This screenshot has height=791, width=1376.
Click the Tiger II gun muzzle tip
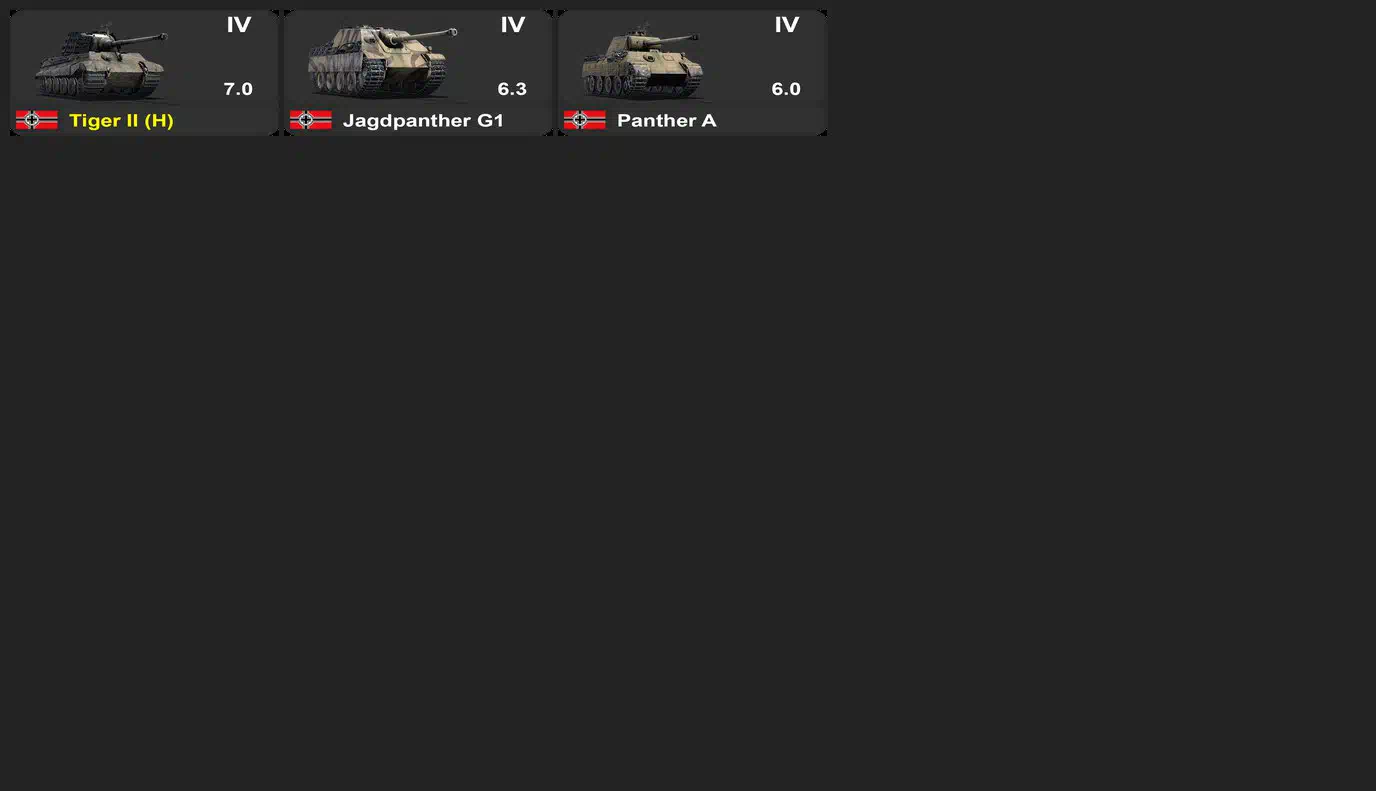click(162, 37)
